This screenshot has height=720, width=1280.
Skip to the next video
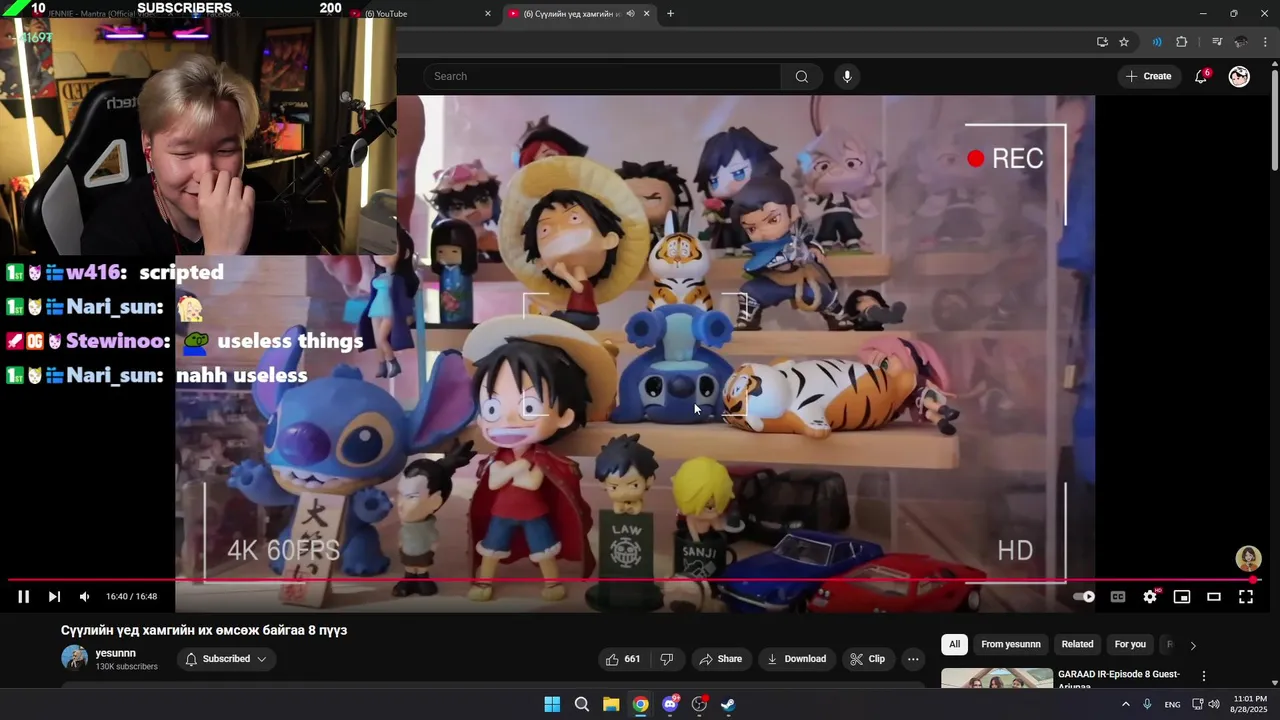pyautogui.click(x=54, y=597)
